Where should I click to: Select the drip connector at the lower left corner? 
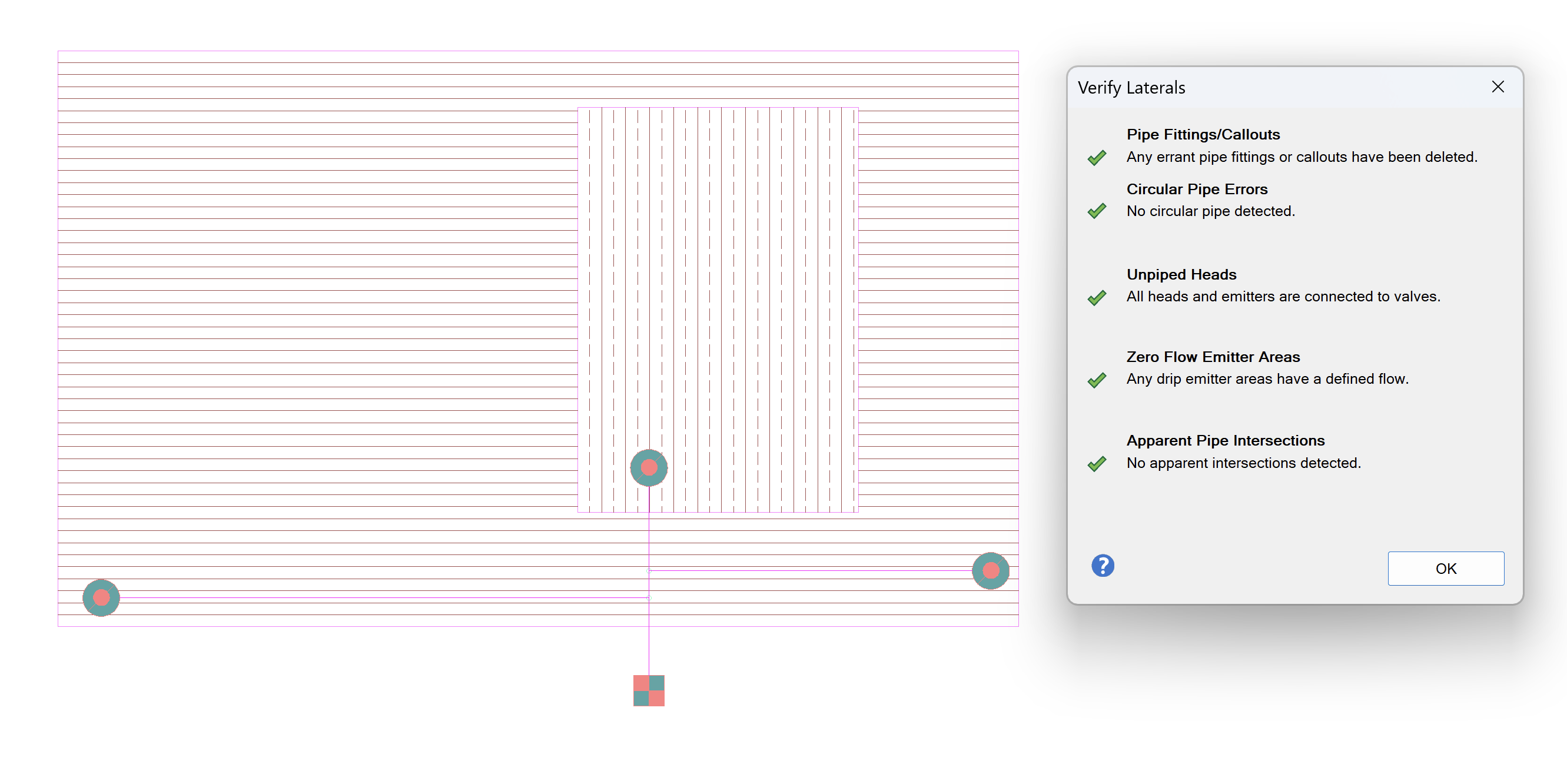[101, 597]
